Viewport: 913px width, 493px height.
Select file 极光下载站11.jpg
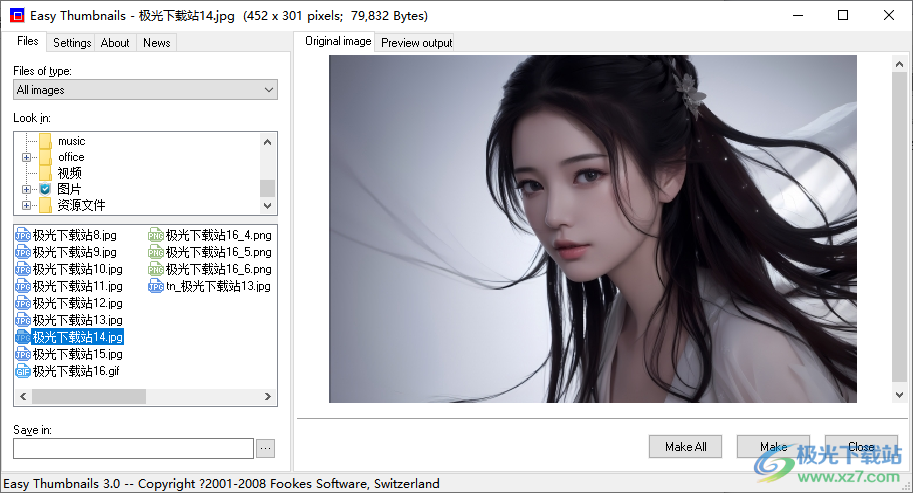(x=77, y=286)
